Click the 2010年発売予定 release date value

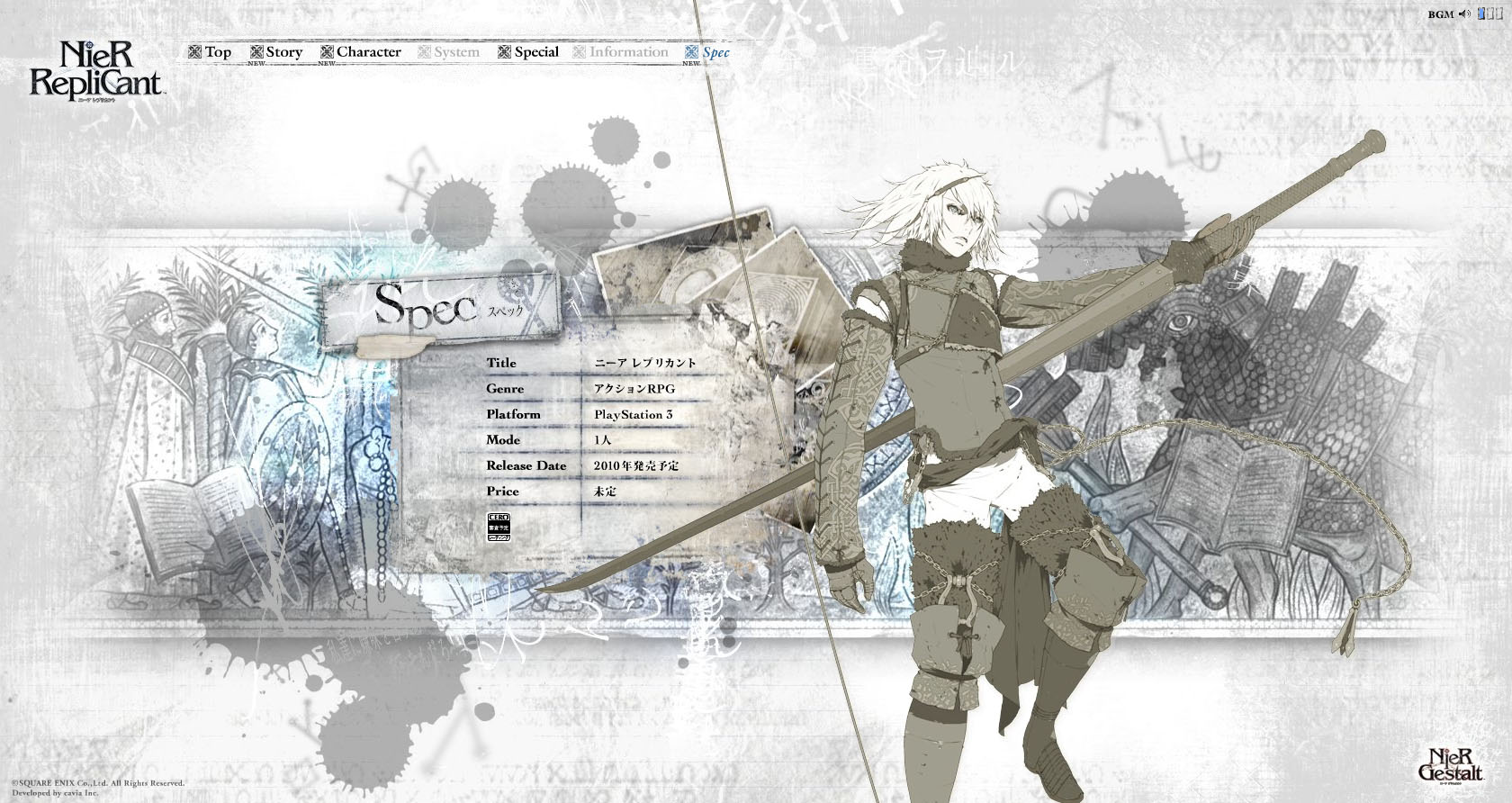[636, 466]
